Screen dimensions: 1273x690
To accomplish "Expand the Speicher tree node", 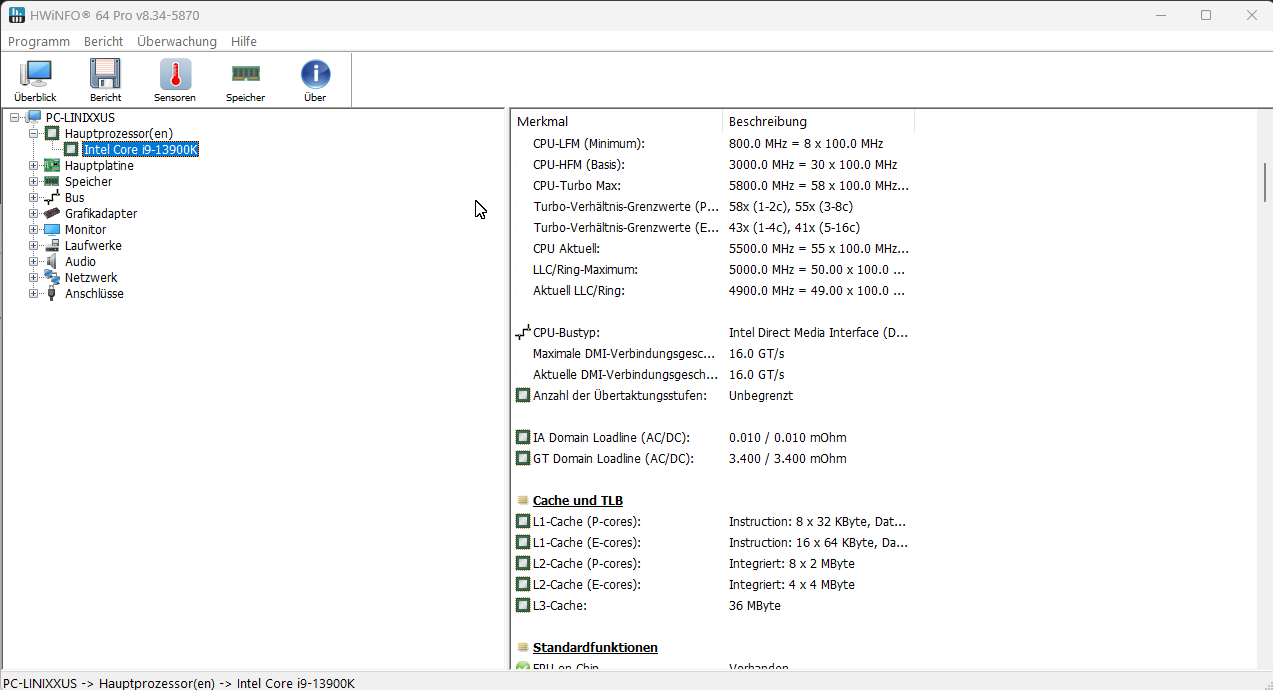I will (34, 181).
